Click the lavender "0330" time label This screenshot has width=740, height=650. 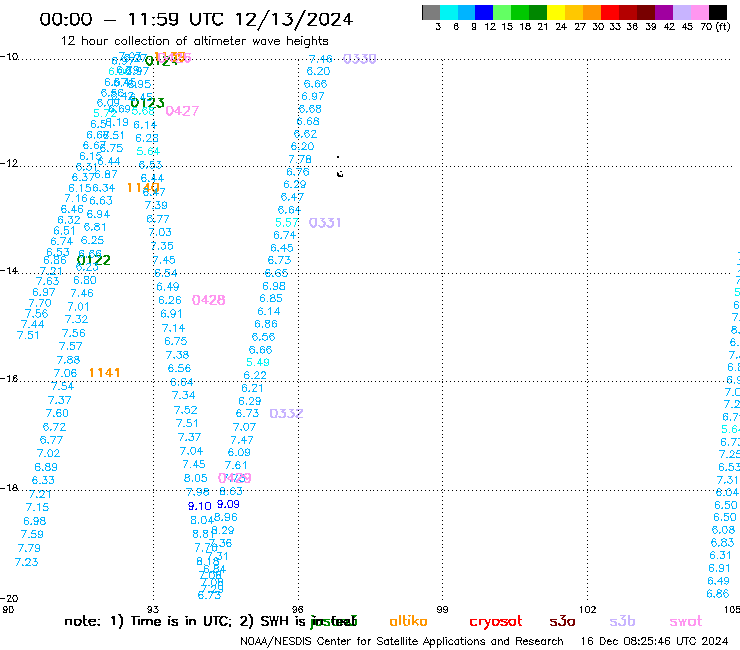(360, 59)
